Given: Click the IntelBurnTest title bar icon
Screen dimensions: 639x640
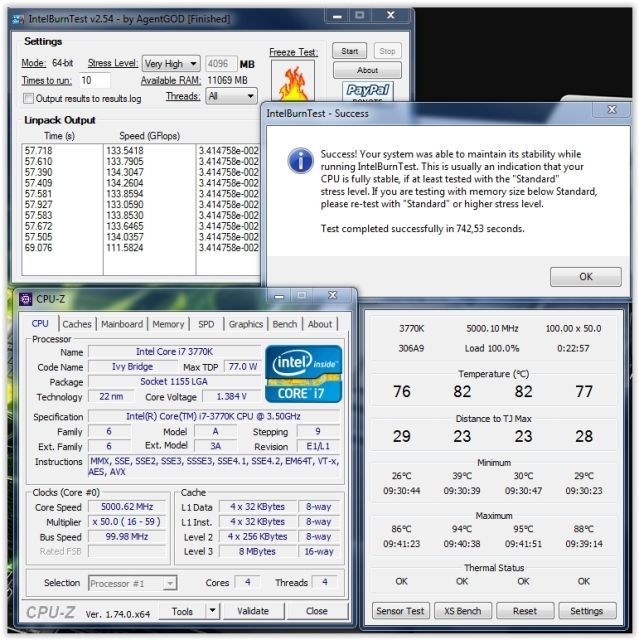Looking at the screenshot, I should click(x=18, y=17).
